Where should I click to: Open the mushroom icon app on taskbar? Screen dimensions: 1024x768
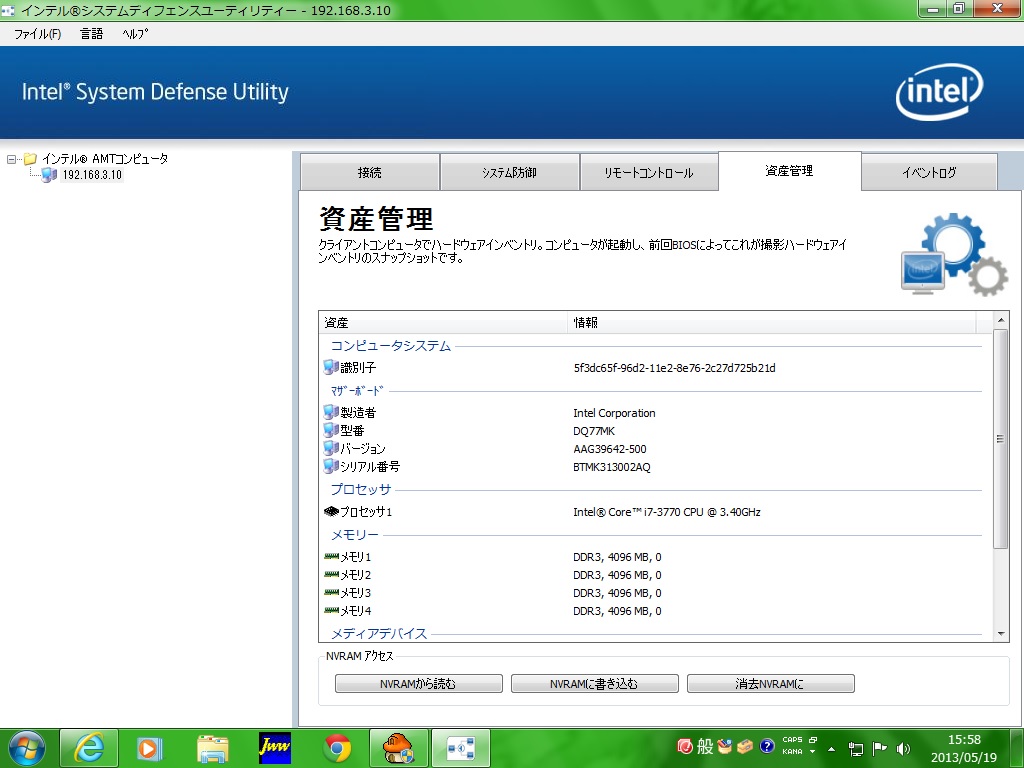pos(398,748)
